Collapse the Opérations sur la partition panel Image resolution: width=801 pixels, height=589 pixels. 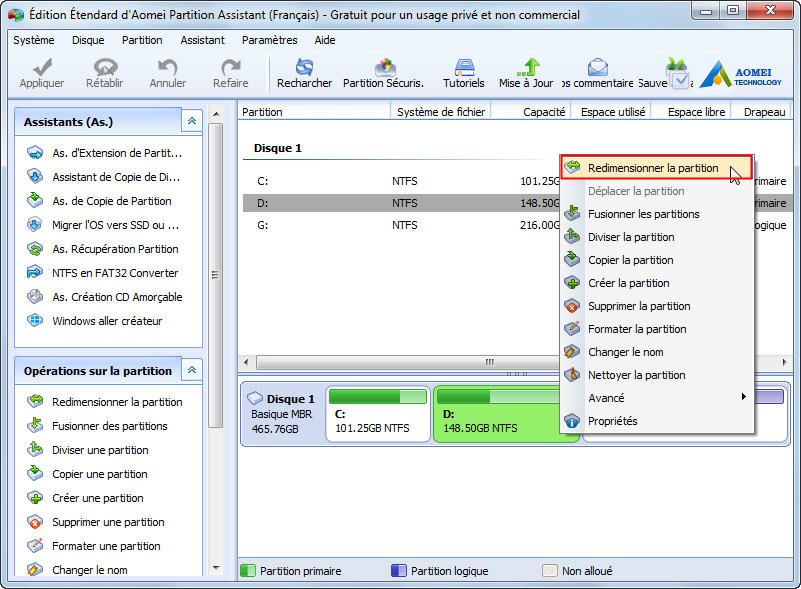tap(192, 370)
